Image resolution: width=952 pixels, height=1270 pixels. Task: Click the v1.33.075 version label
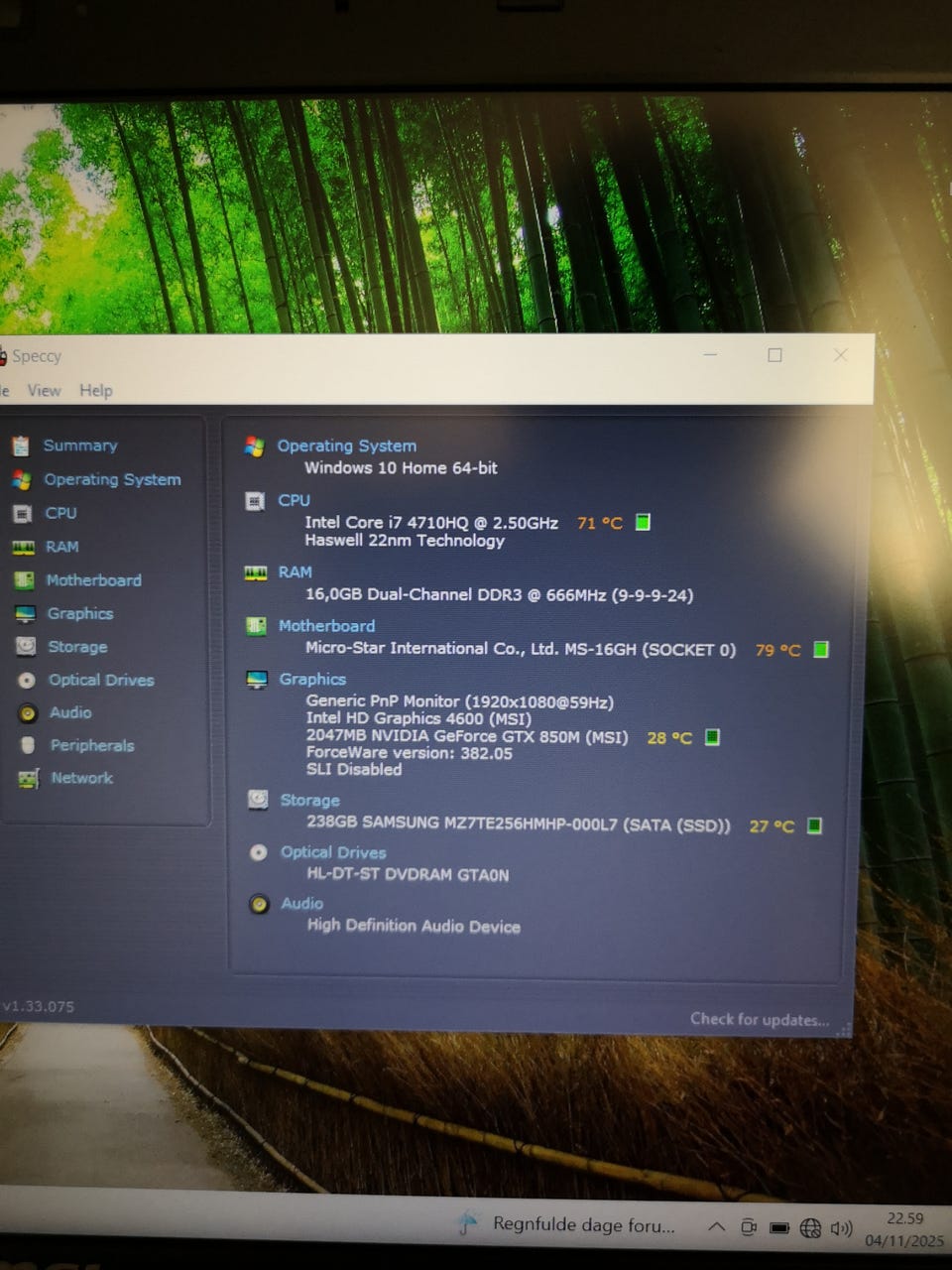(x=38, y=1006)
